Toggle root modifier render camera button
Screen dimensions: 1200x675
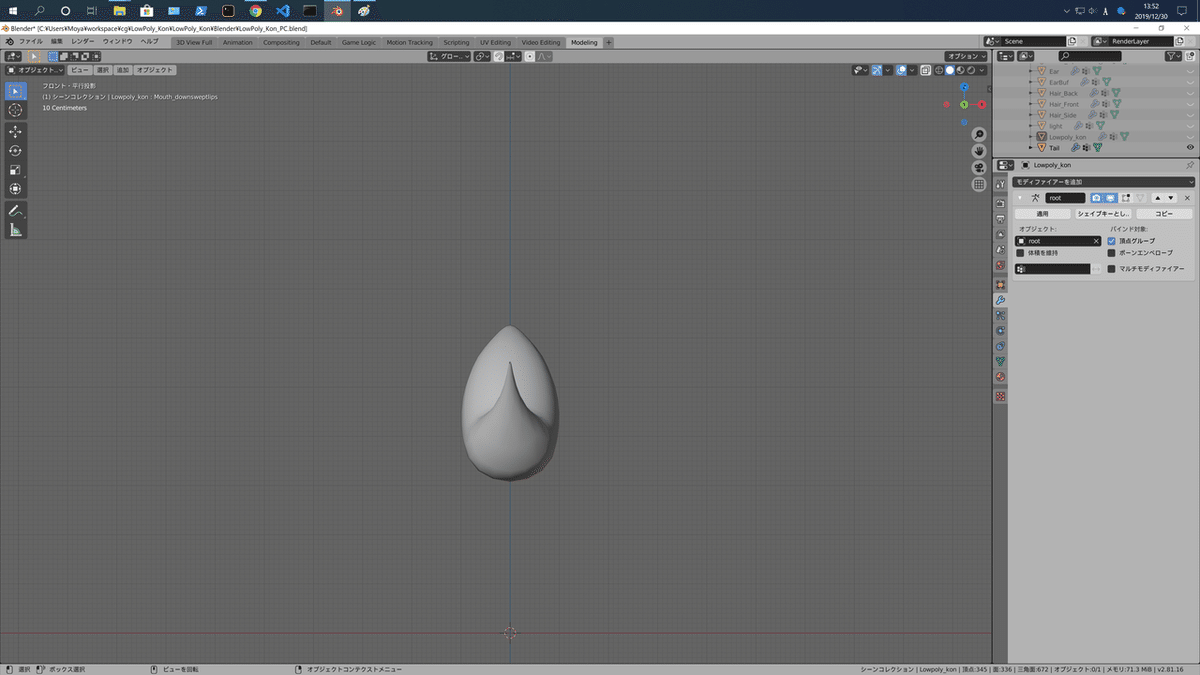pos(1097,198)
